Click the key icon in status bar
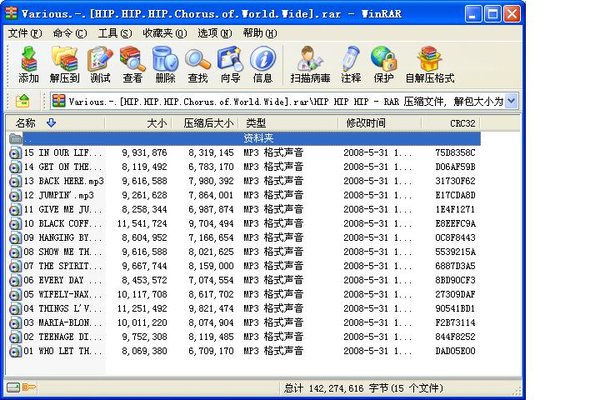This screenshot has height=400, width=600. point(29,388)
